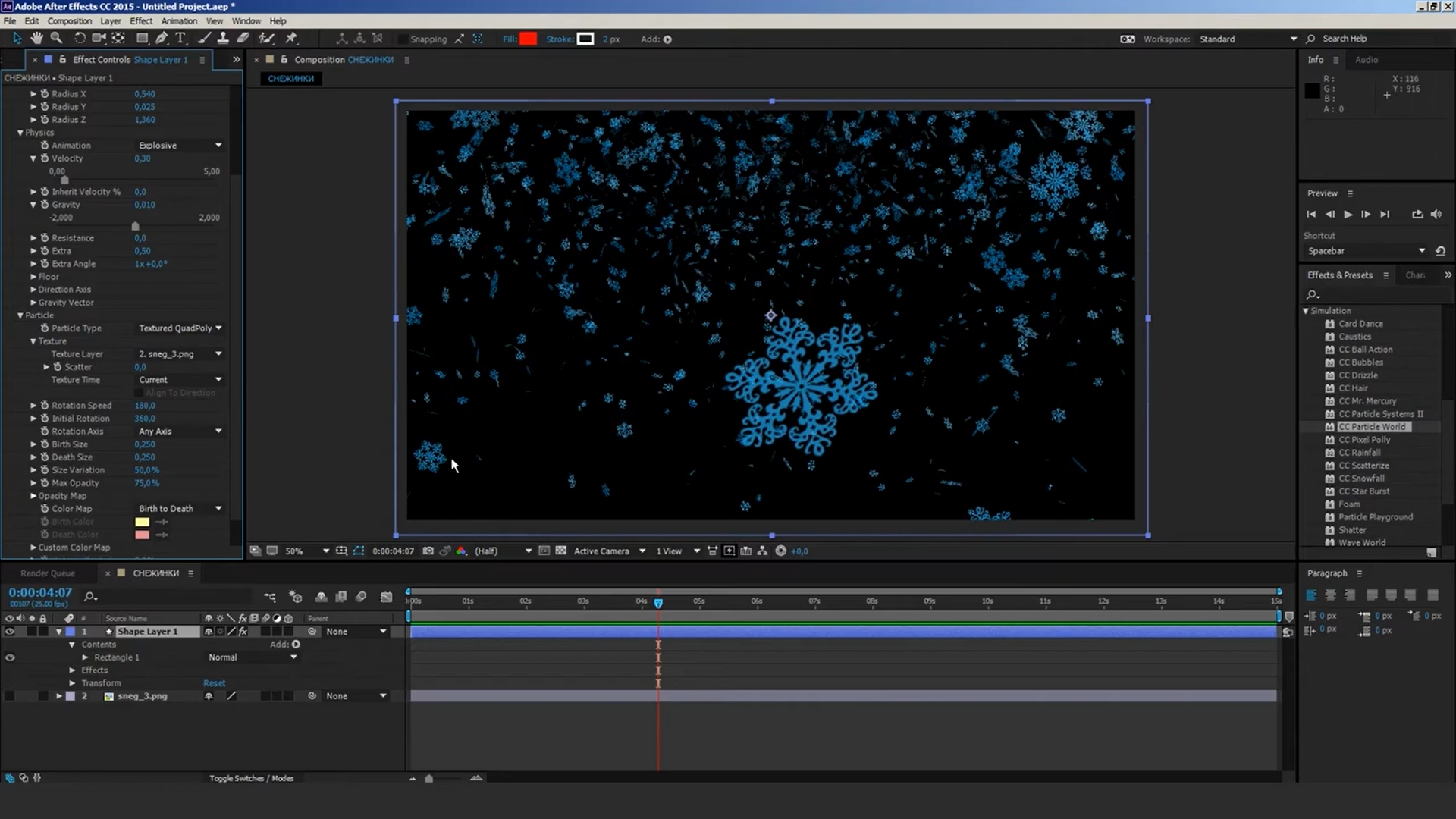Click the Play button in Preview panel
The image size is (1456, 819).
[x=1348, y=215]
